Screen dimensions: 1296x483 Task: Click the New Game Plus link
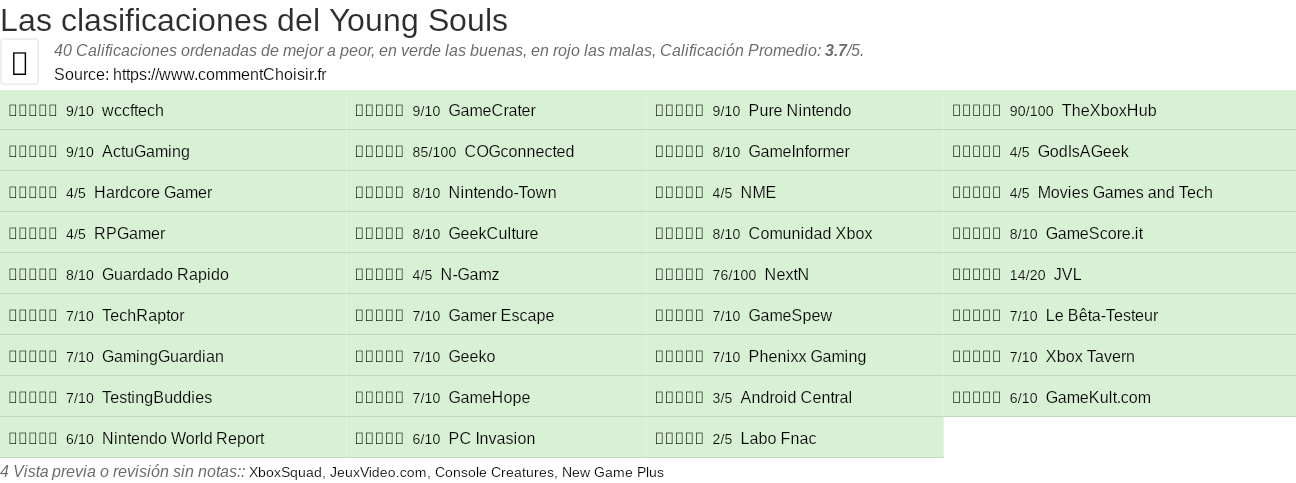(612, 472)
